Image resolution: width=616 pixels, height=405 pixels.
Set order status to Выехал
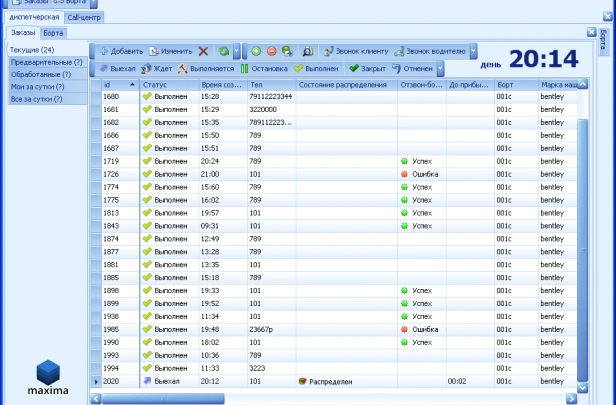[x=117, y=69]
